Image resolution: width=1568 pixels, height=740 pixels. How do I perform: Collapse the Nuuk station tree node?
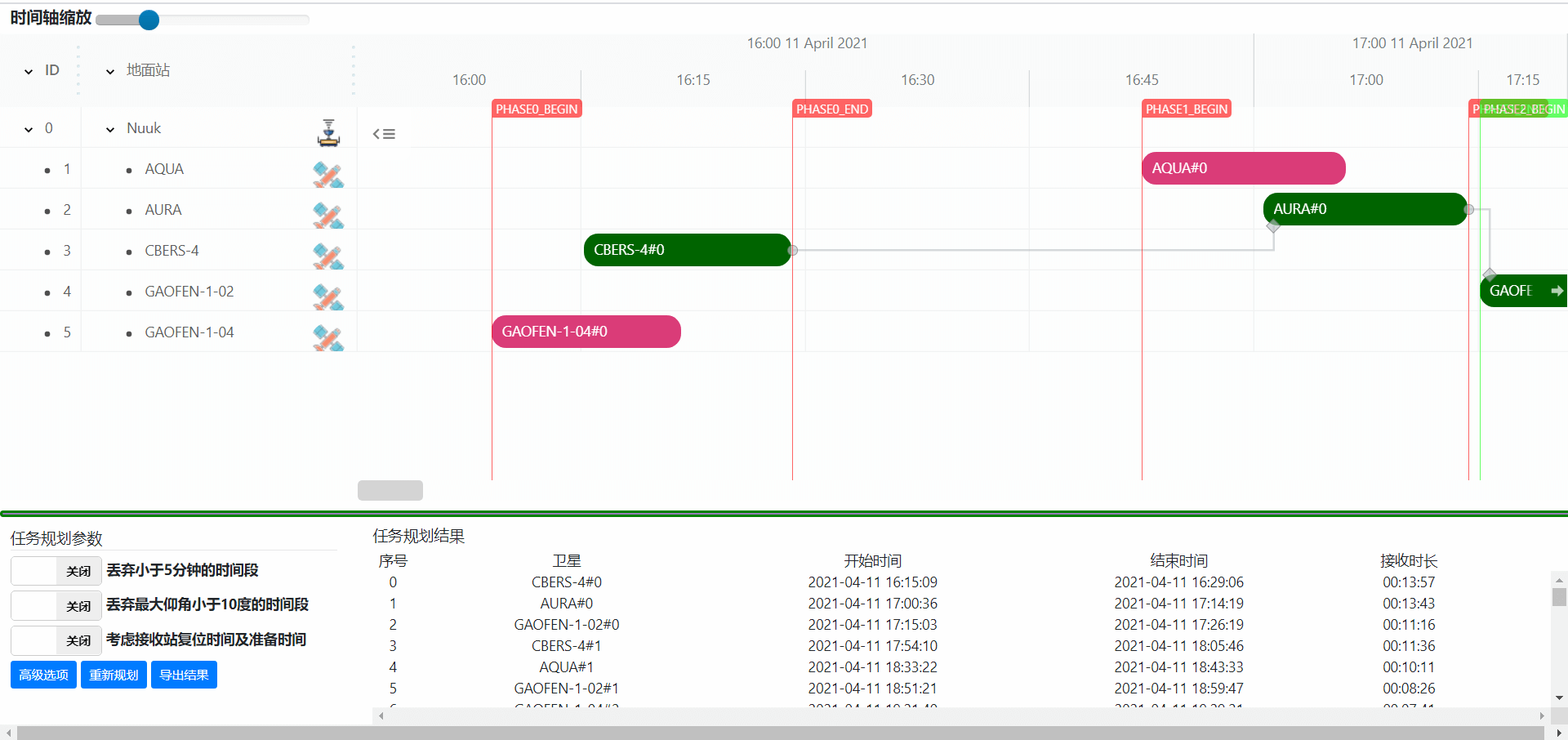point(110,129)
